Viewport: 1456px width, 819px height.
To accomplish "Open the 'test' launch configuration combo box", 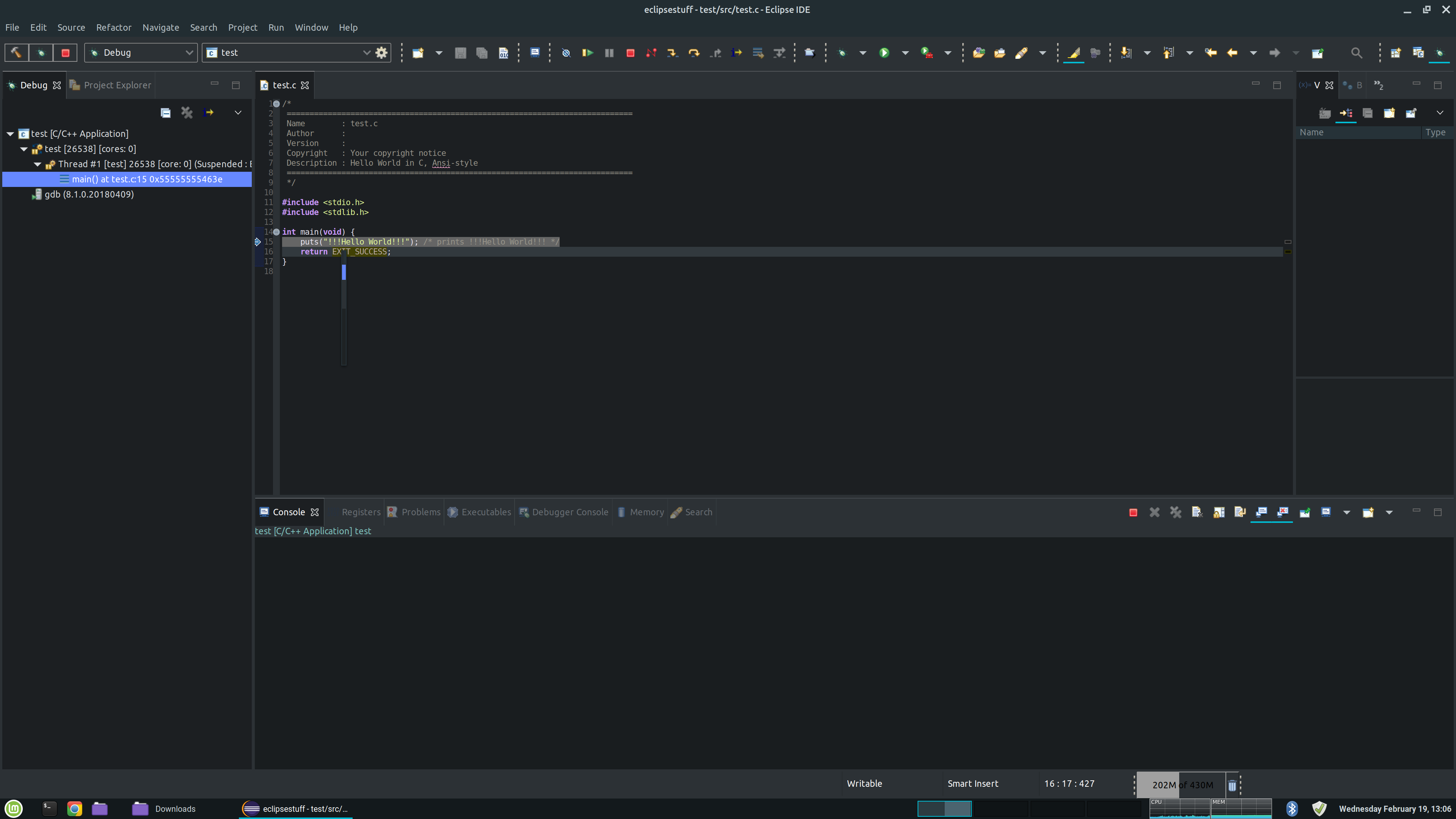I will pos(288,53).
